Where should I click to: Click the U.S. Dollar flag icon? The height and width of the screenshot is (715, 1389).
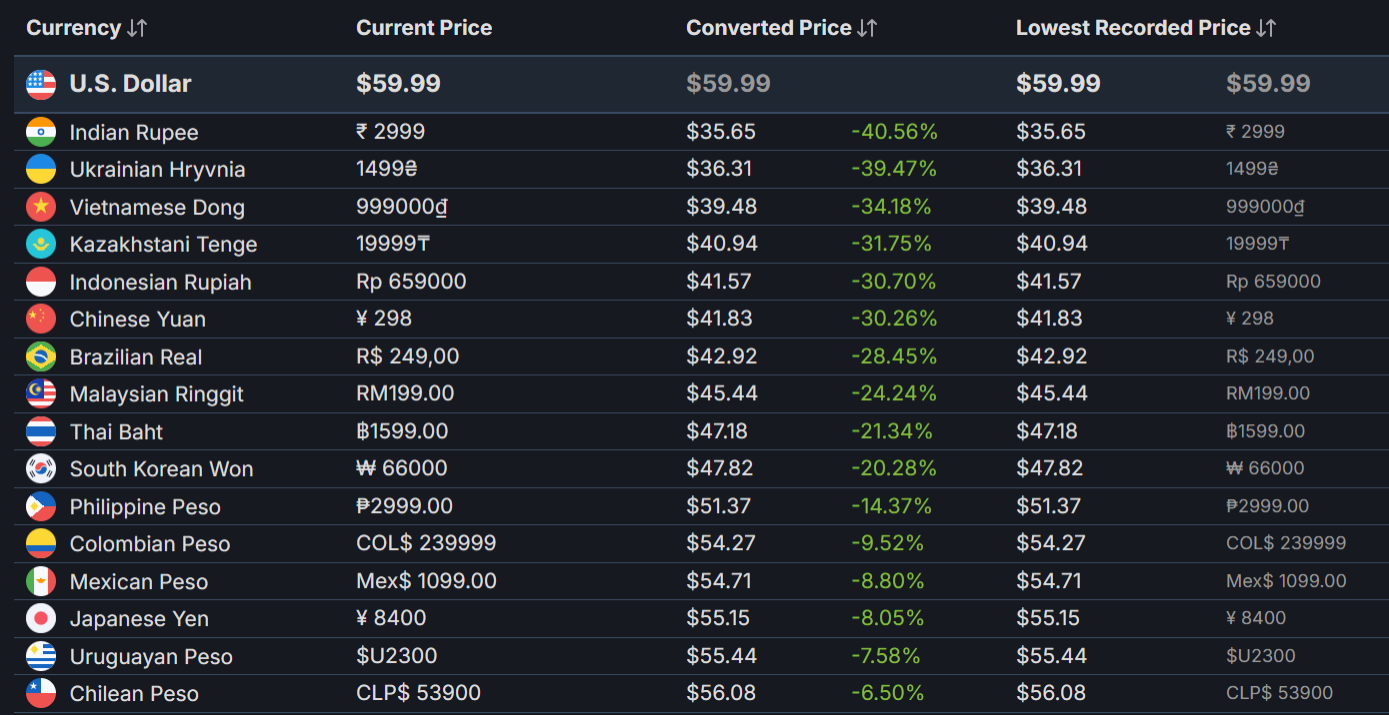click(x=41, y=84)
